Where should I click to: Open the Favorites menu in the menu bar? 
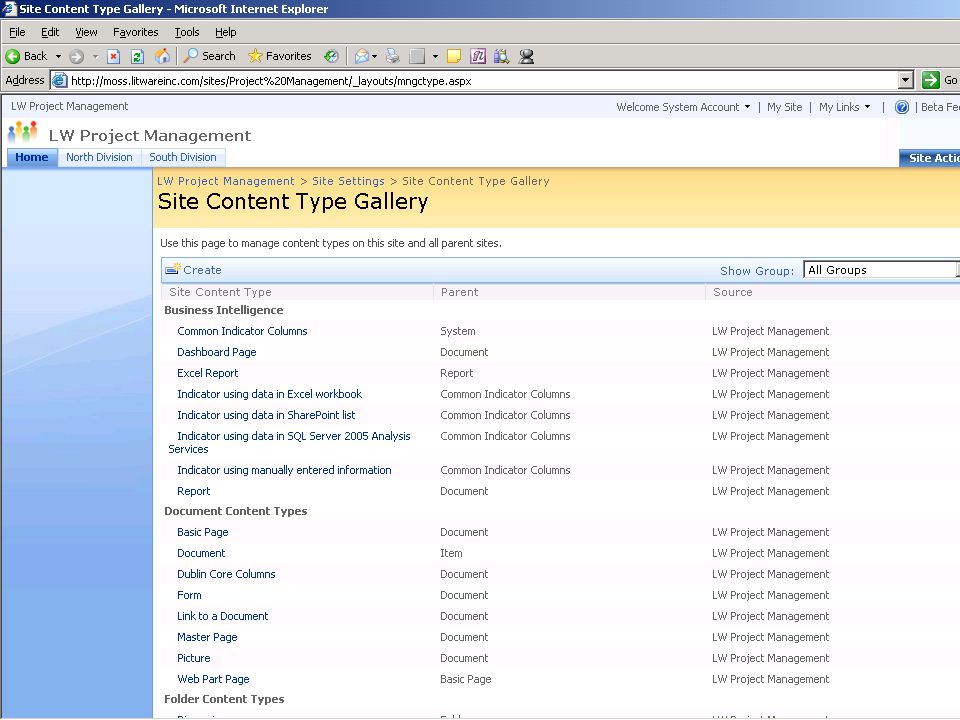[x=135, y=32]
